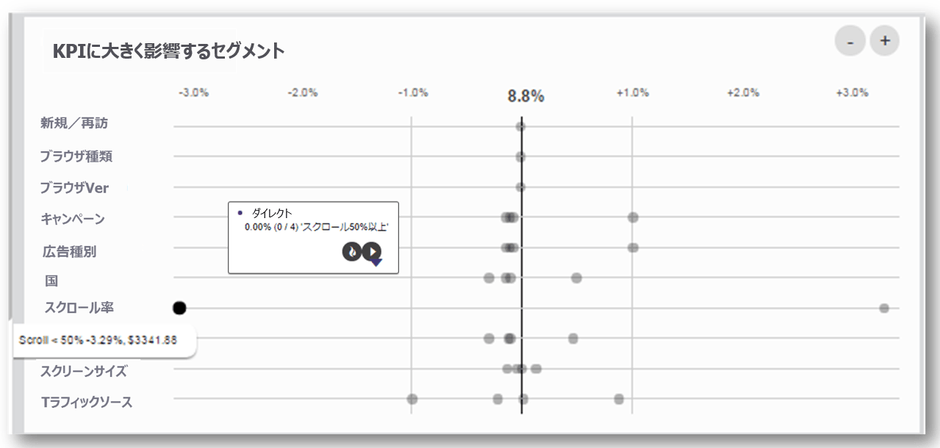Click the 8.8% baseline value label
Screen dimensions: 940x448
tap(525, 96)
